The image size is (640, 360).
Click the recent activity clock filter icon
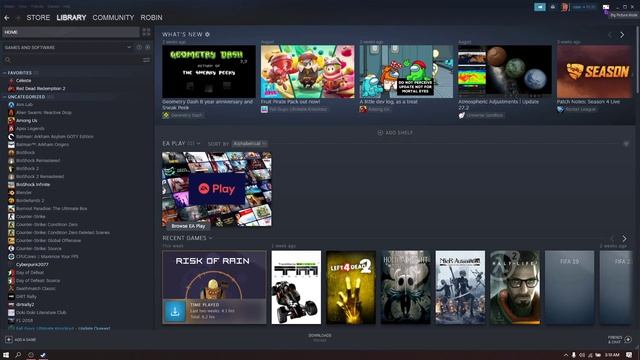(139, 47)
